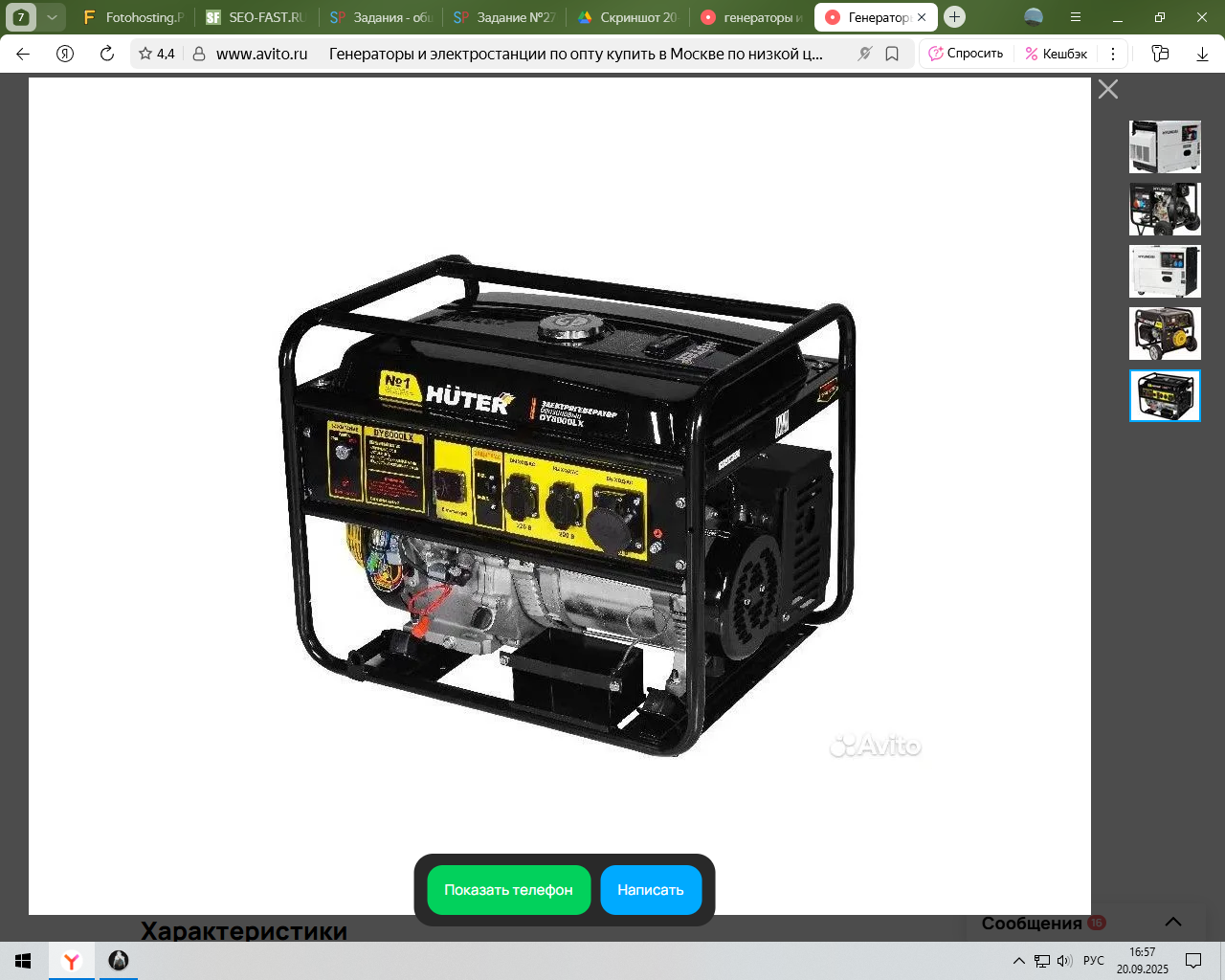
Task: Open the tab counter showing 7
Action: (x=21, y=17)
